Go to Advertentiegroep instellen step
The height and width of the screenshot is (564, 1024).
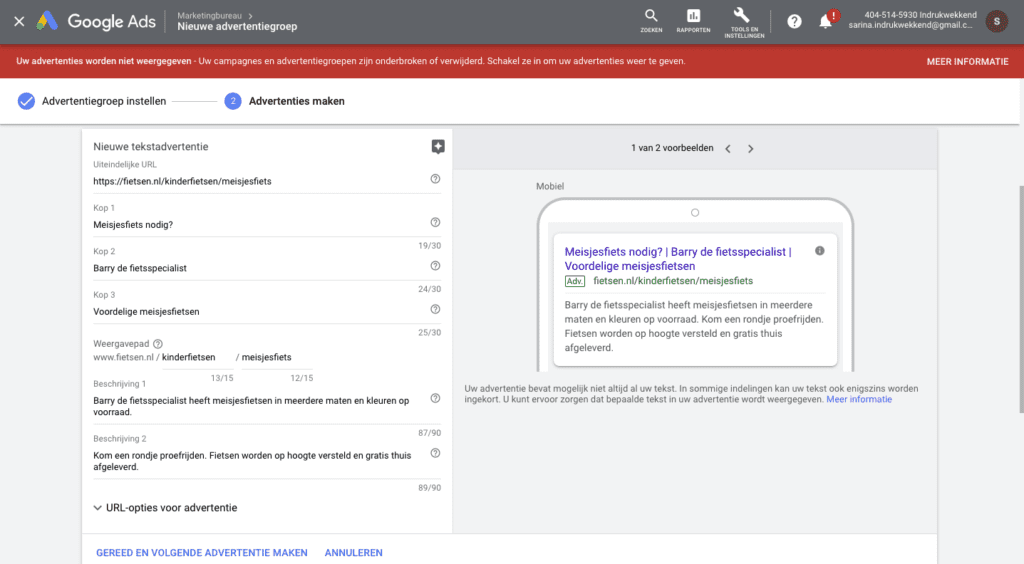point(93,101)
